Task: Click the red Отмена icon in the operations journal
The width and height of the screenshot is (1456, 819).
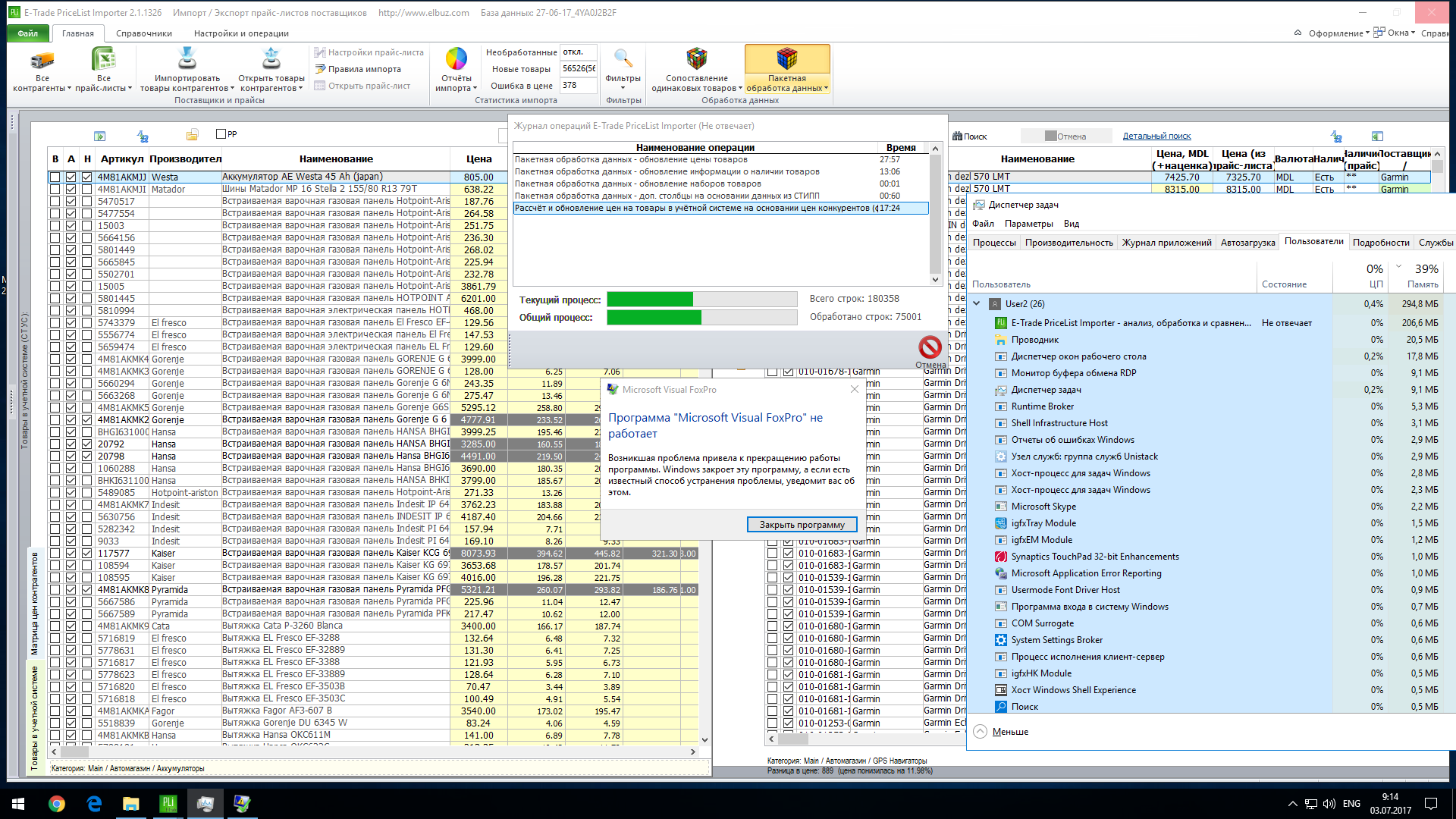Action: tap(930, 347)
